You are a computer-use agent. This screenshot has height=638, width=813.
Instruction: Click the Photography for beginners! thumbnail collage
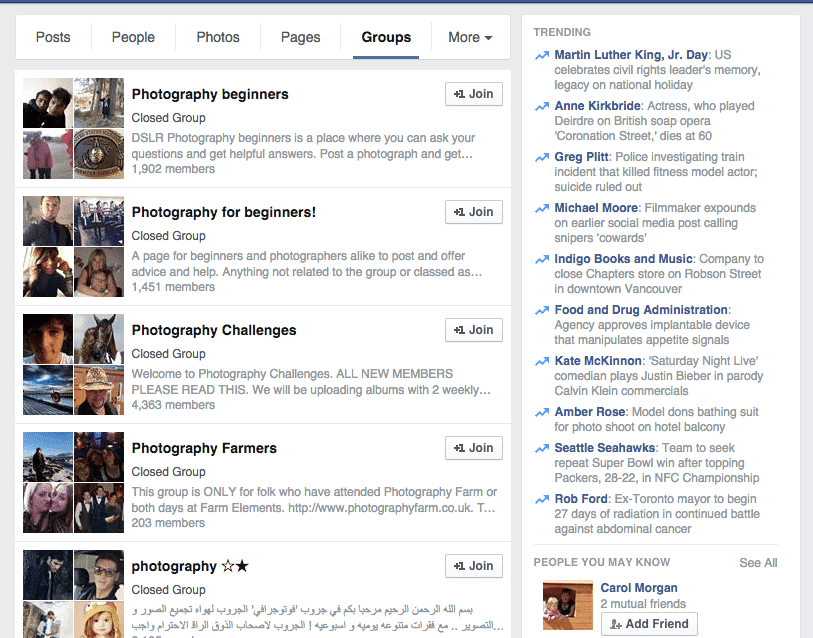tap(73, 246)
